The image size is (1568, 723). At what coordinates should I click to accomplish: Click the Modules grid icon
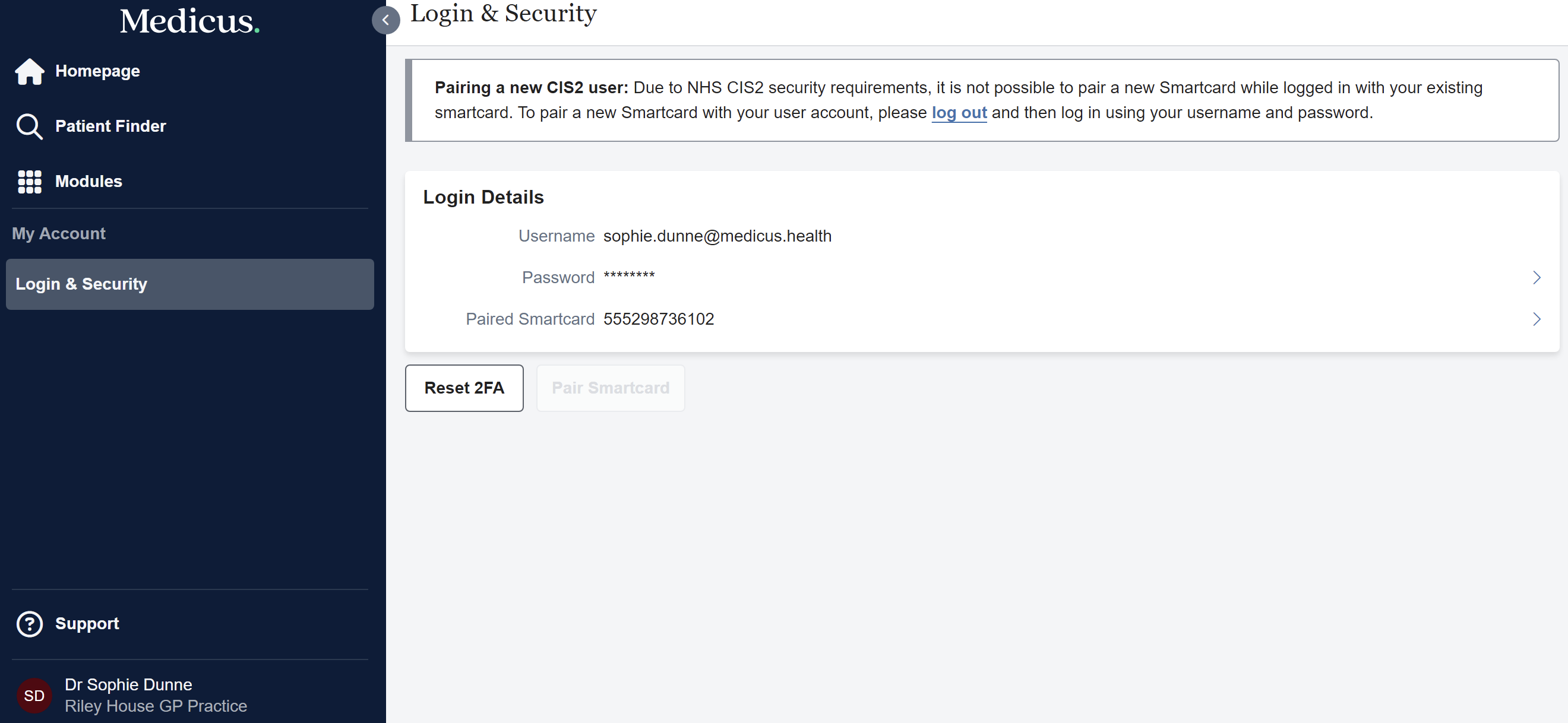click(x=29, y=182)
